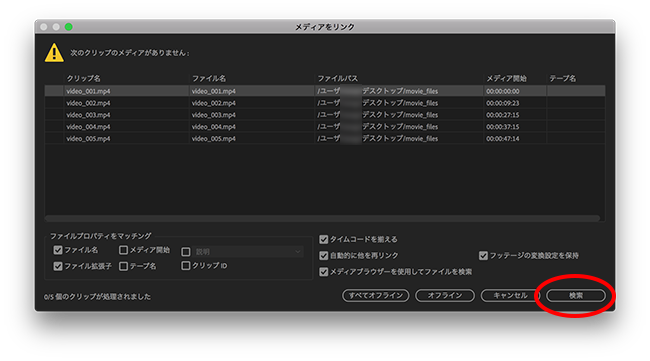Image resolution: width=650 pixels, height=361 pixels.
Task: Enable the クリップ ID checkbox
Action: tap(186, 266)
